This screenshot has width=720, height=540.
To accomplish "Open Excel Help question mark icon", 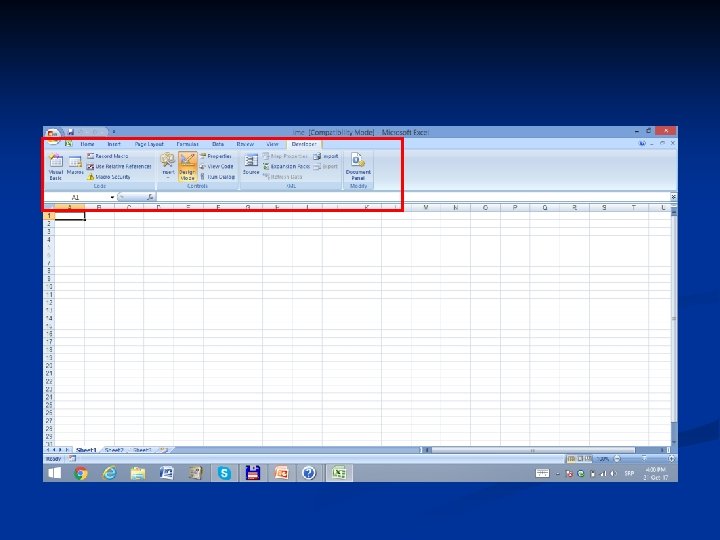I will pos(642,143).
